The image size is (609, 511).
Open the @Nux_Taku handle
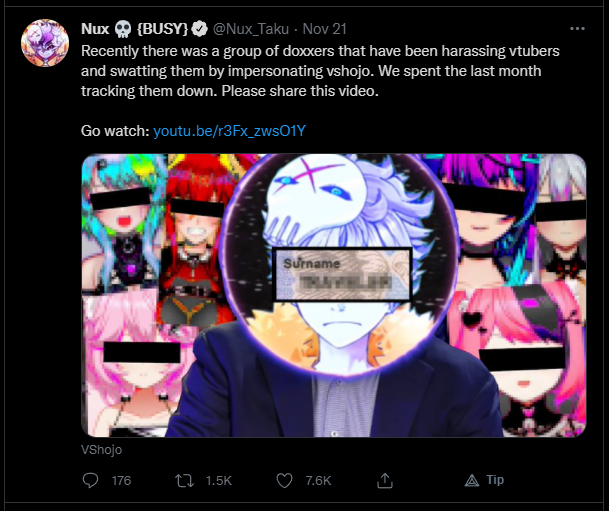tap(251, 29)
